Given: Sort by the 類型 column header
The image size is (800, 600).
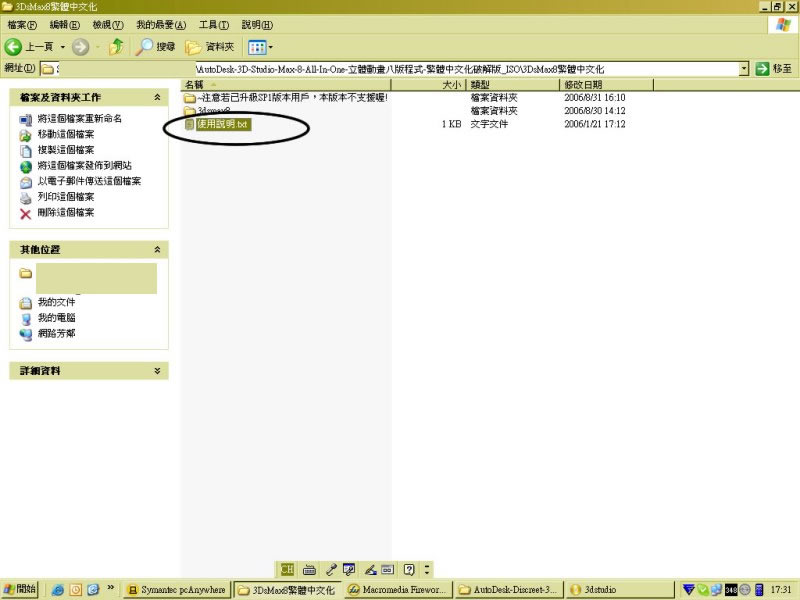Looking at the screenshot, I should tap(512, 85).
